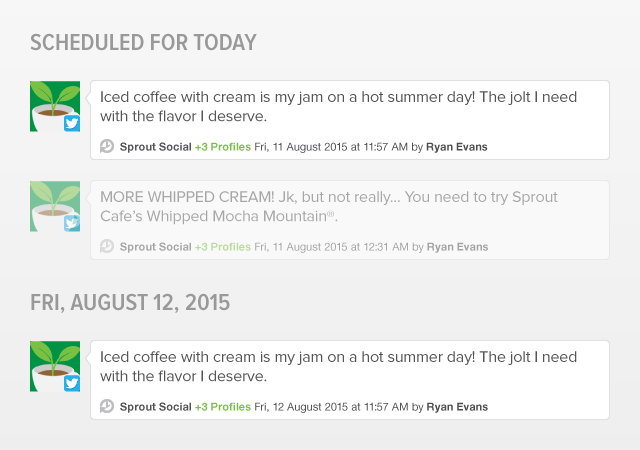This screenshot has height=450, width=640.
Task: Click the faded avatar of the Whipped Cream post
Action: (x=55, y=206)
